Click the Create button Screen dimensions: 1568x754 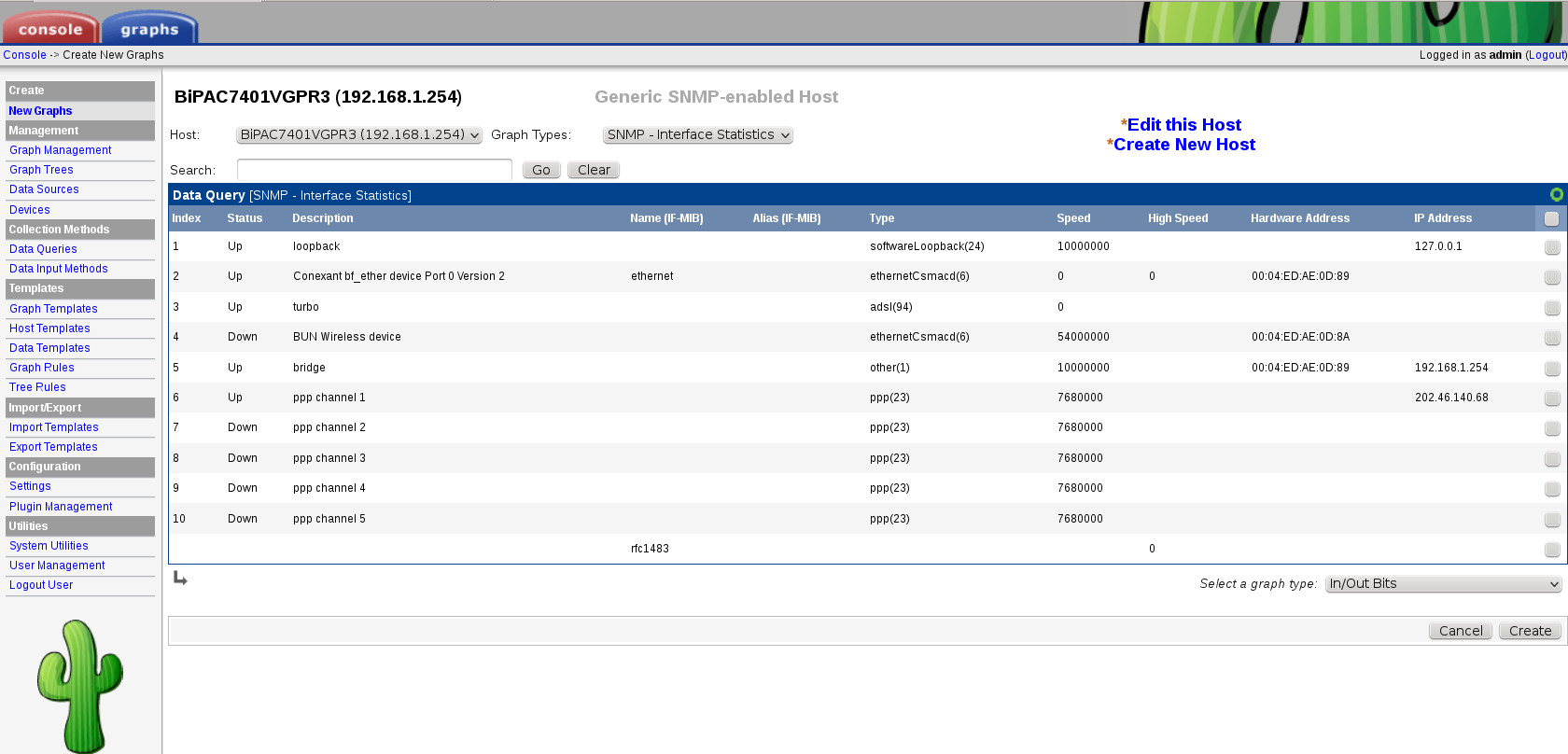[x=1531, y=631]
